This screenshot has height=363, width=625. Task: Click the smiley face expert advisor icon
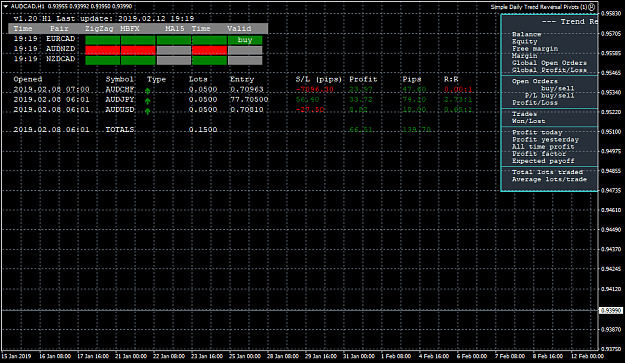click(592, 7)
